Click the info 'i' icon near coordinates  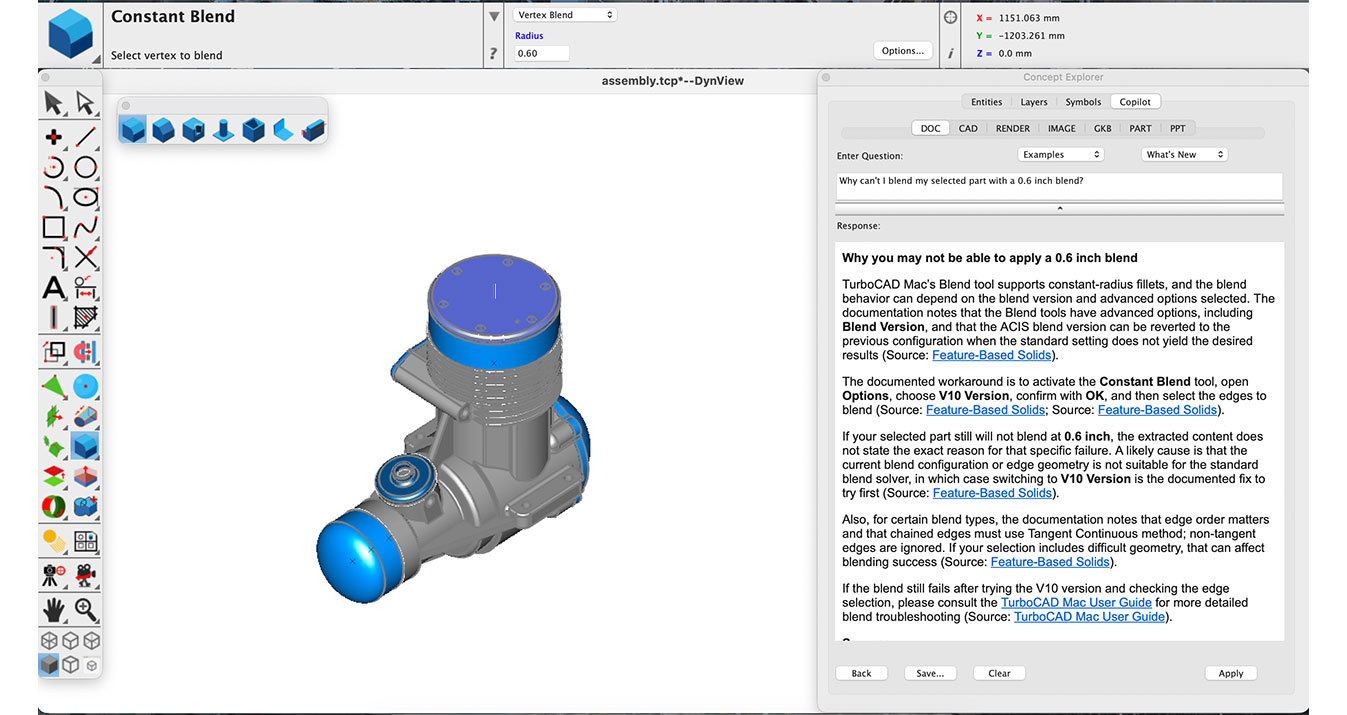point(950,54)
